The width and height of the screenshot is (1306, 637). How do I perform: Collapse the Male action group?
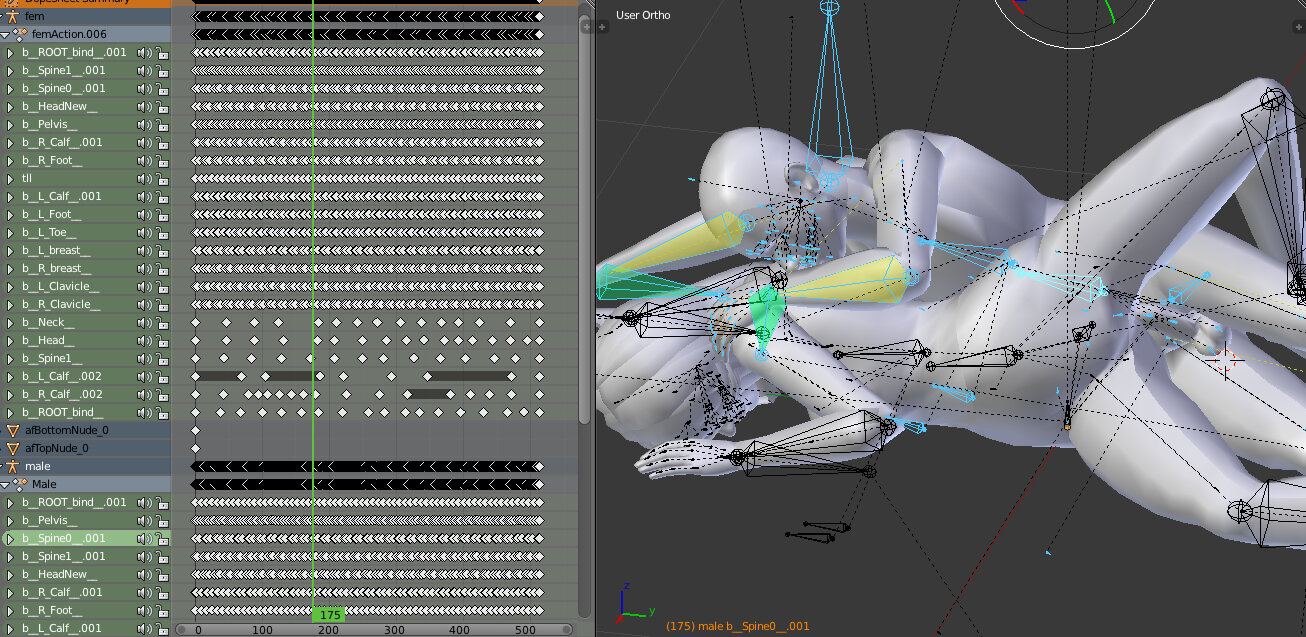click(6, 484)
